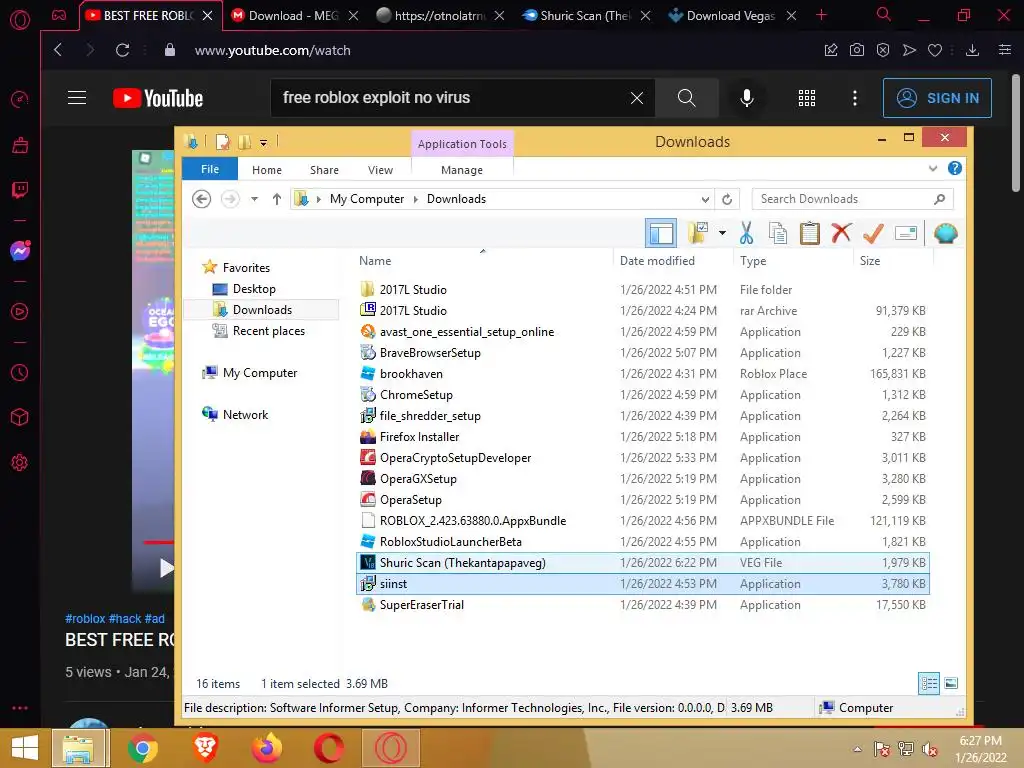Screen dimensions: 1024x768
Task: Toggle the preview pane layout icon
Action: click(661, 233)
